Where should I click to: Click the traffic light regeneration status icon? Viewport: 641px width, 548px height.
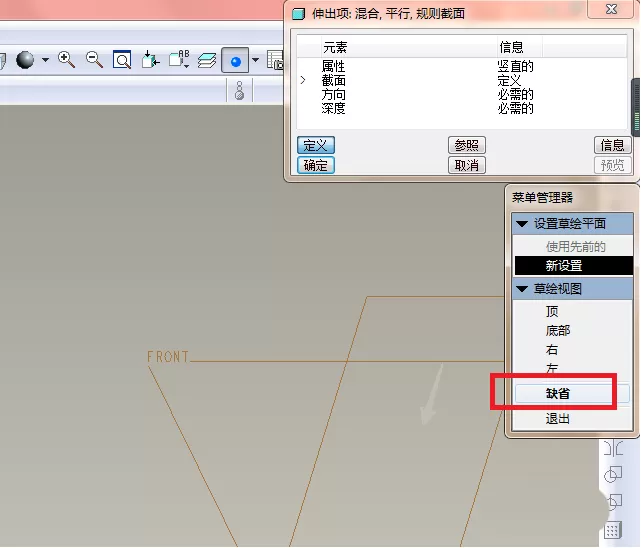(x=240, y=90)
